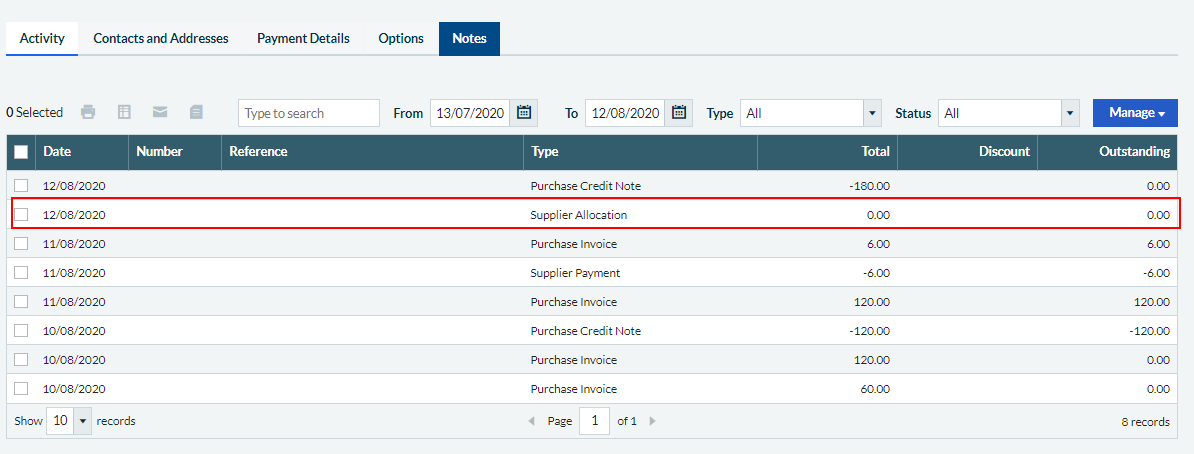Check the Supplier Allocation row checkbox
Image resolution: width=1194 pixels, height=454 pixels.
coord(21,215)
